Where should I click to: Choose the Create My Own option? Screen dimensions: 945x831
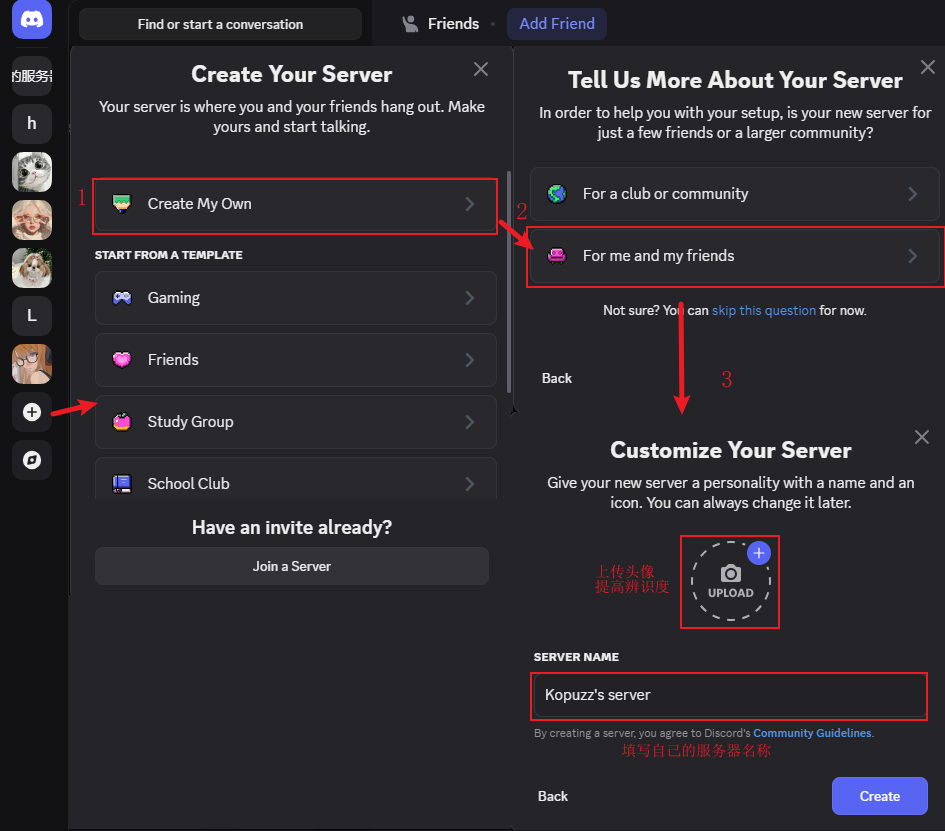pyautogui.click(x=295, y=204)
